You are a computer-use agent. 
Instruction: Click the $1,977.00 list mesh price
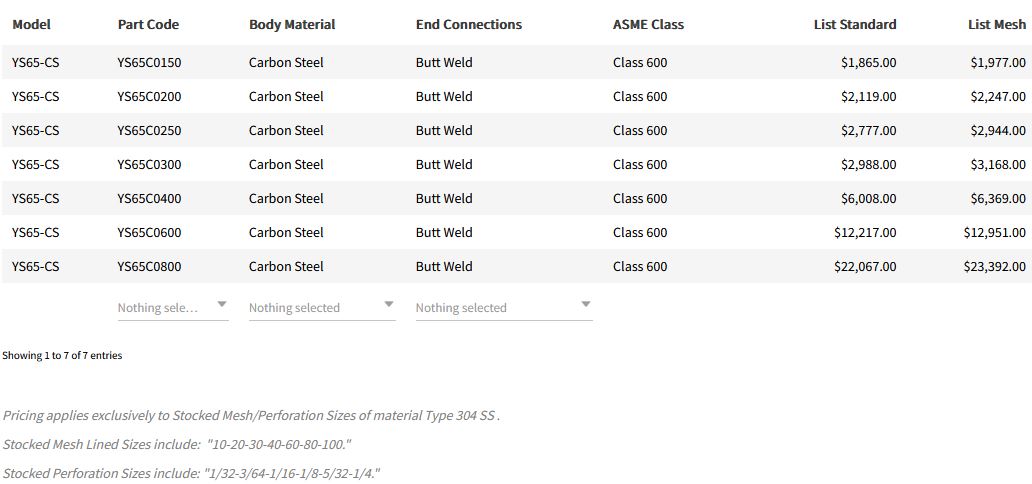click(997, 62)
